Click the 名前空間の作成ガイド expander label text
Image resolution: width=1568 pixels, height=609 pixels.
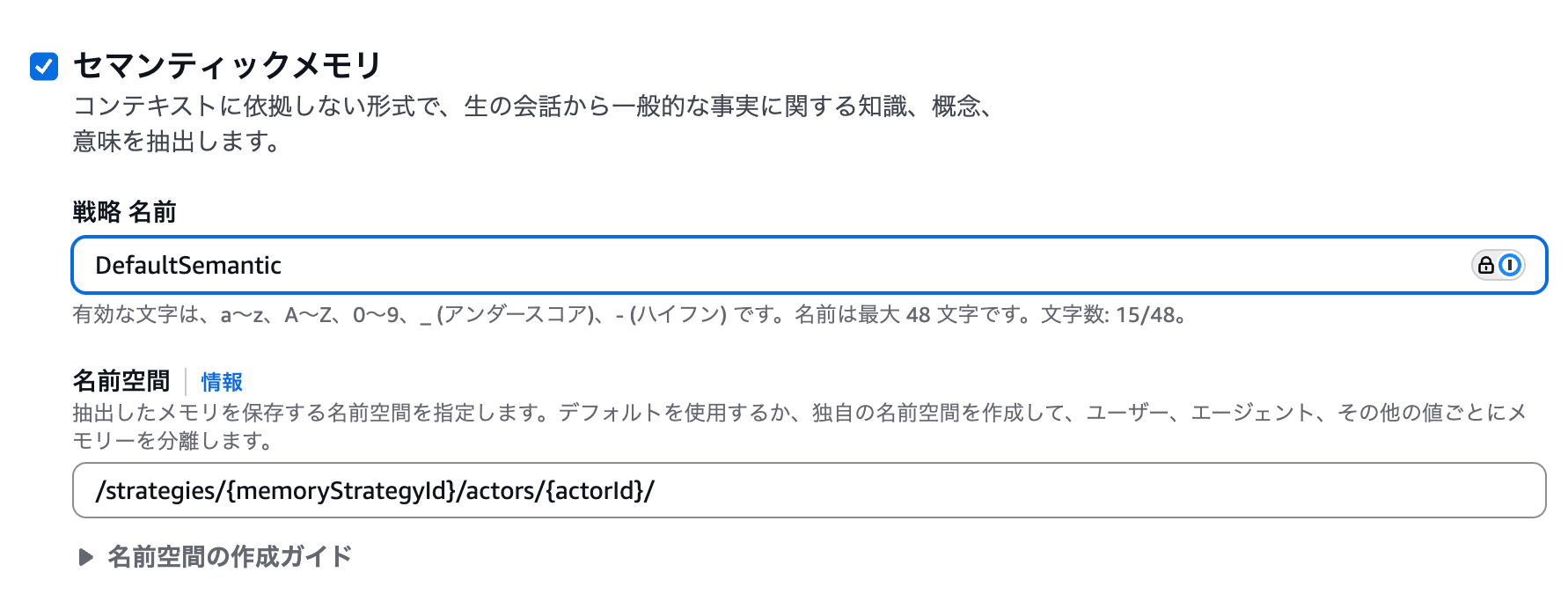tap(230, 557)
